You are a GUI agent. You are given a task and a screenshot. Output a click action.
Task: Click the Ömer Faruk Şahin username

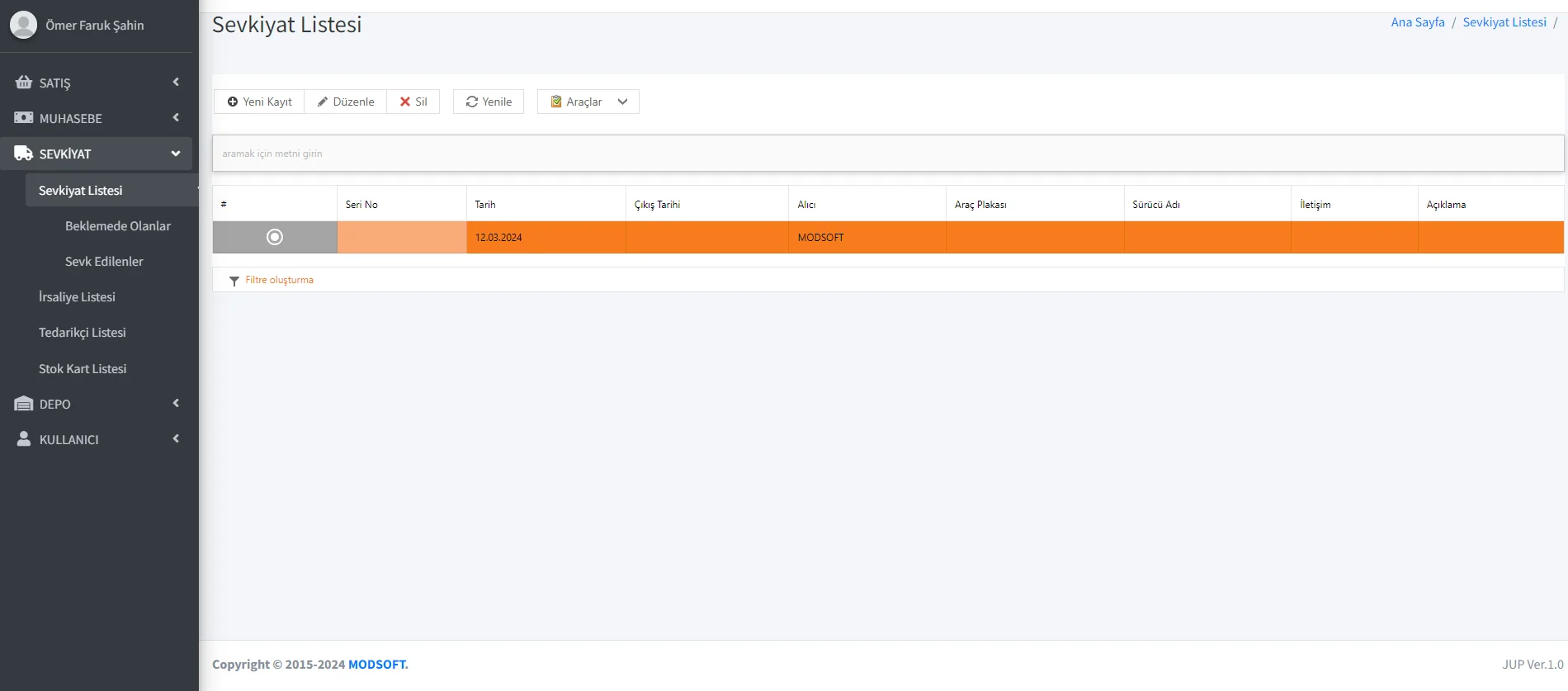(x=95, y=26)
